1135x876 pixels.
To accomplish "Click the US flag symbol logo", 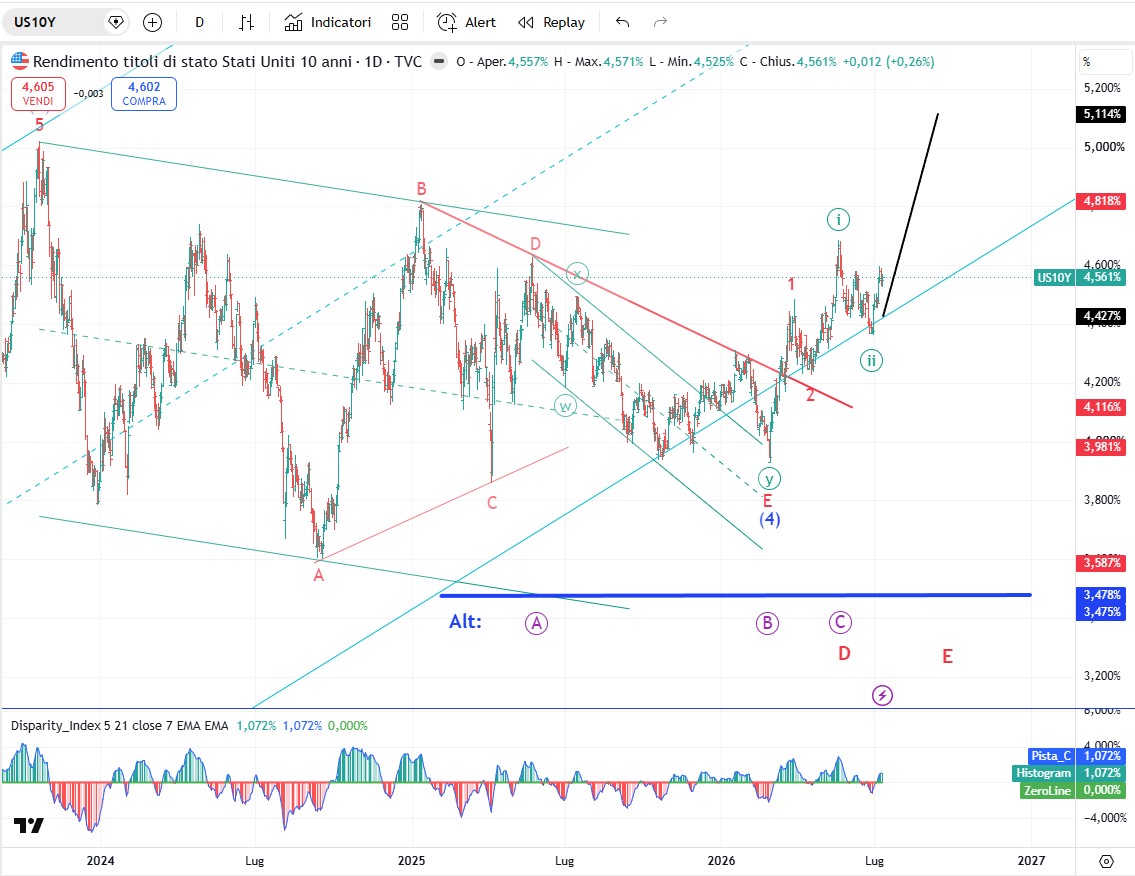I will (x=20, y=62).
